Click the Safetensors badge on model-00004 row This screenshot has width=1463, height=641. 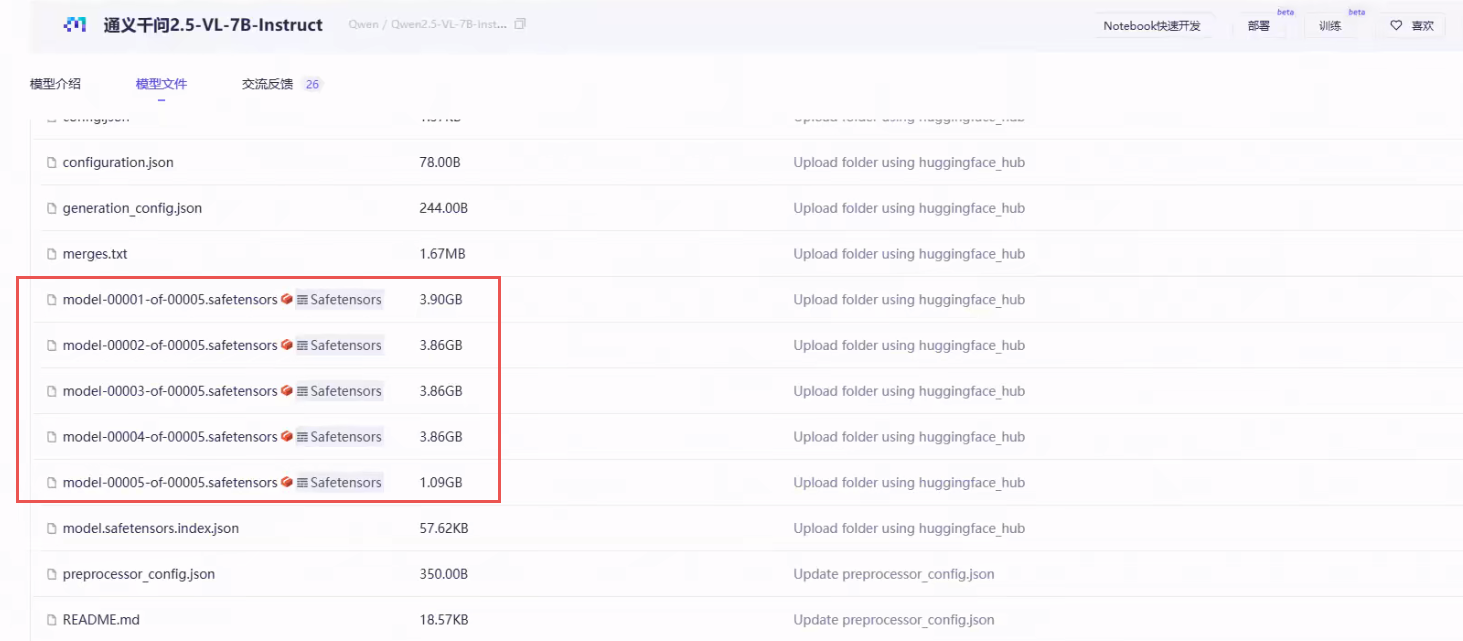pyautogui.click(x=339, y=437)
